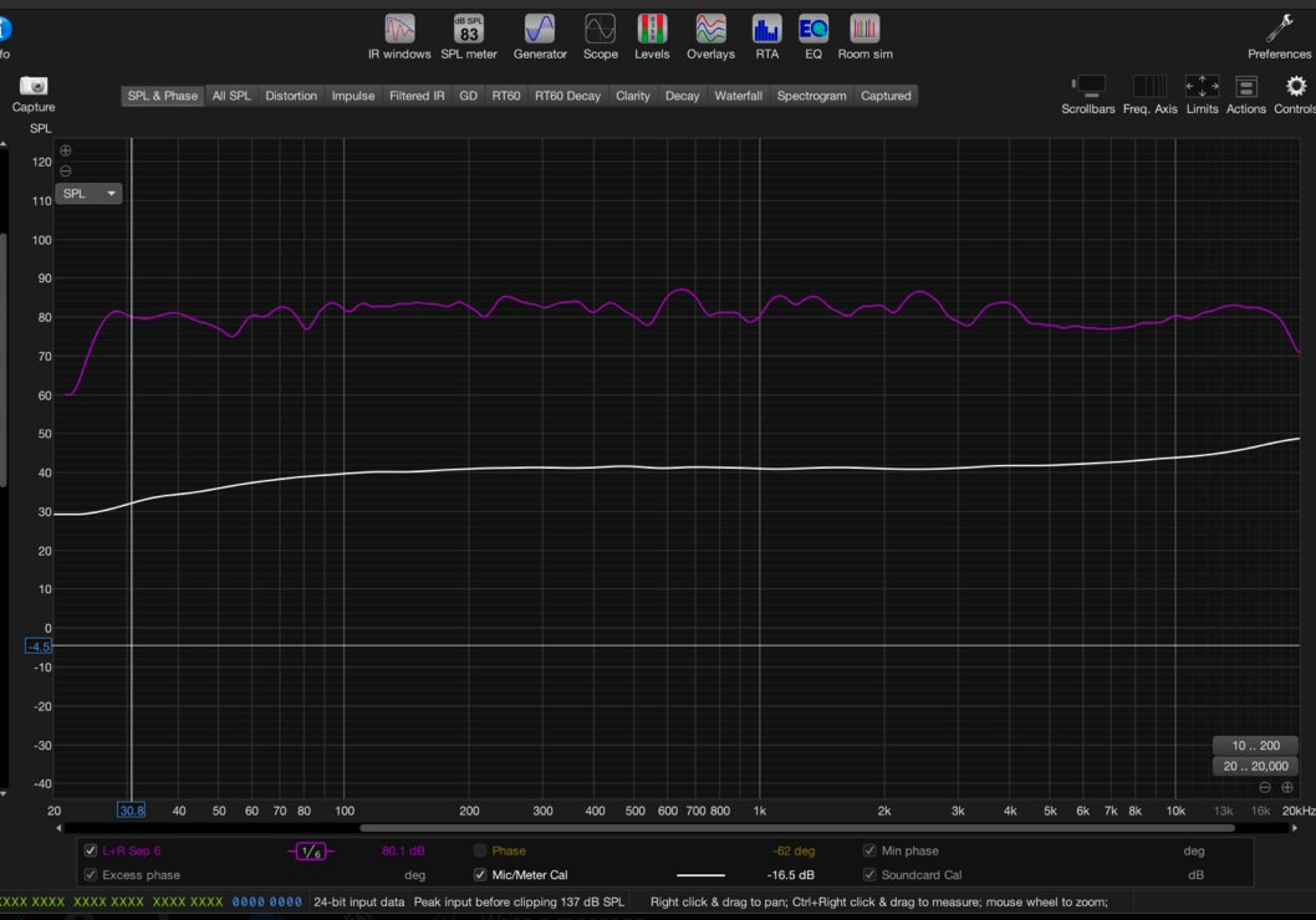Screen dimensions: 1316x920
Task: Zoom in the vertical axis plus icon
Action: pos(65,150)
